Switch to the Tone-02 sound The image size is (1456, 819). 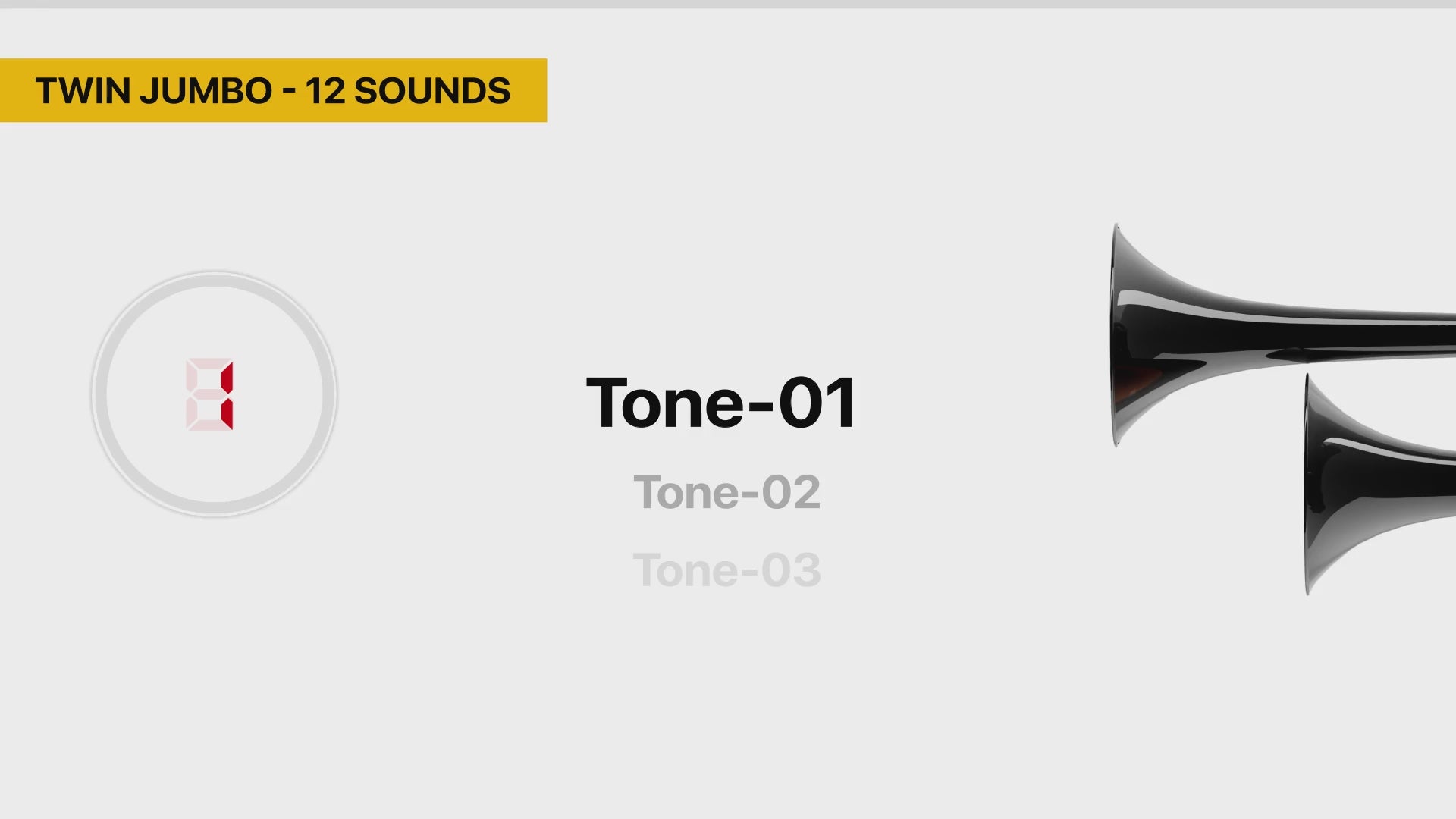[x=726, y=492]
